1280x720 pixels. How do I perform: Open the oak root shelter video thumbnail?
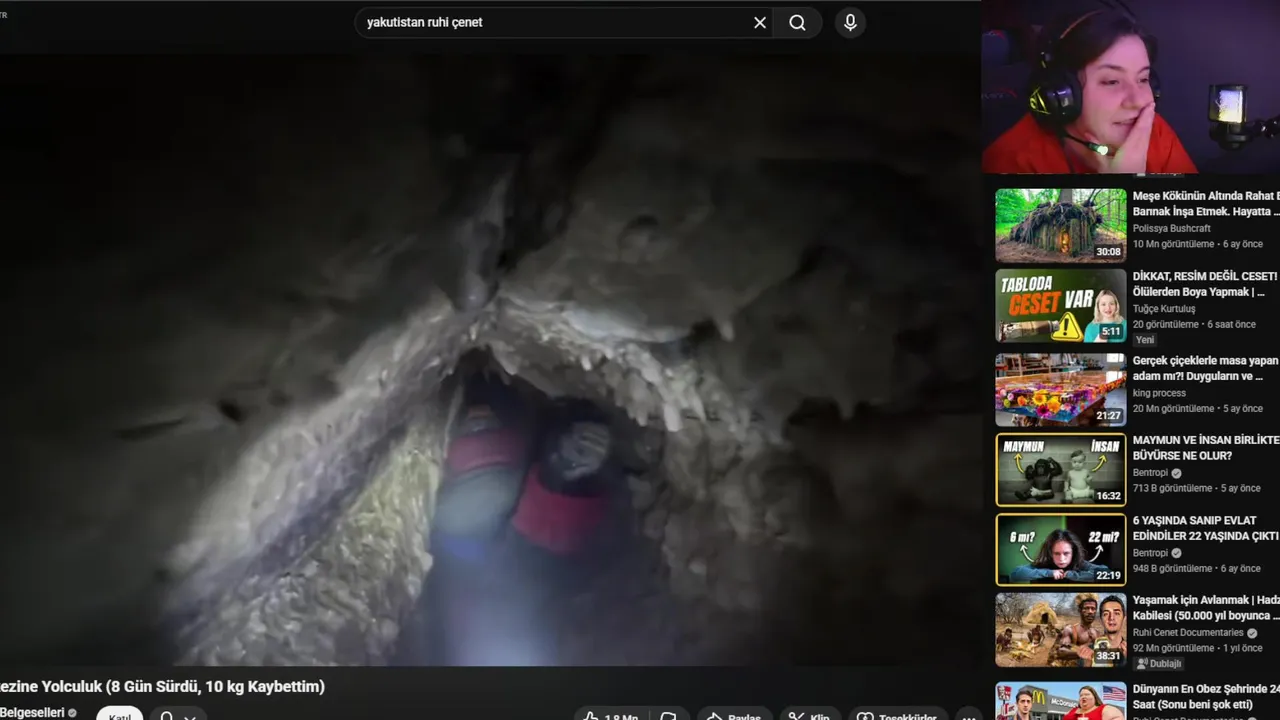pyautogui.click(x=1061, y=226)
